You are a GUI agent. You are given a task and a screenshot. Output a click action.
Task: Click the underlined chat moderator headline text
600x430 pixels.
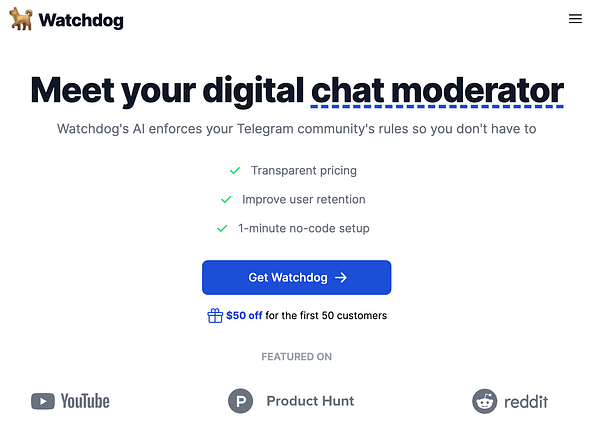[x=437, y=91]
